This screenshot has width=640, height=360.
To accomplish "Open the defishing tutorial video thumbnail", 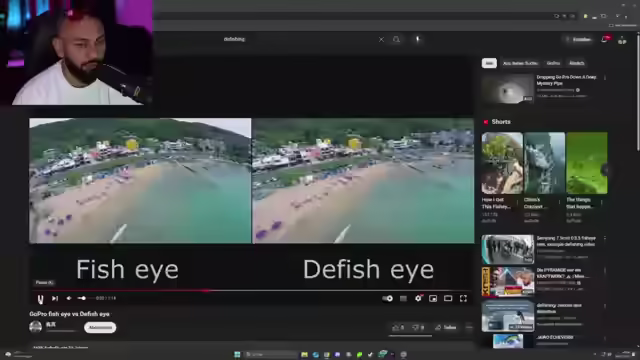I will [x=507, y=316].
